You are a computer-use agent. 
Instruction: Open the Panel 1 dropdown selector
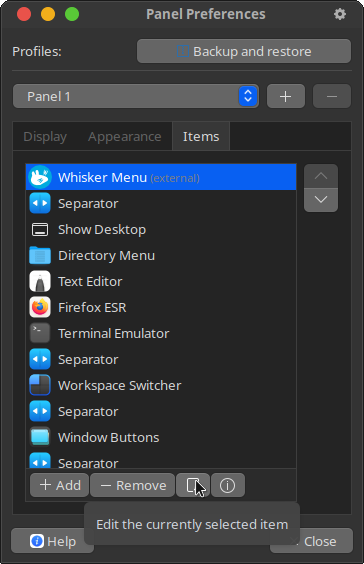(136, 96)
